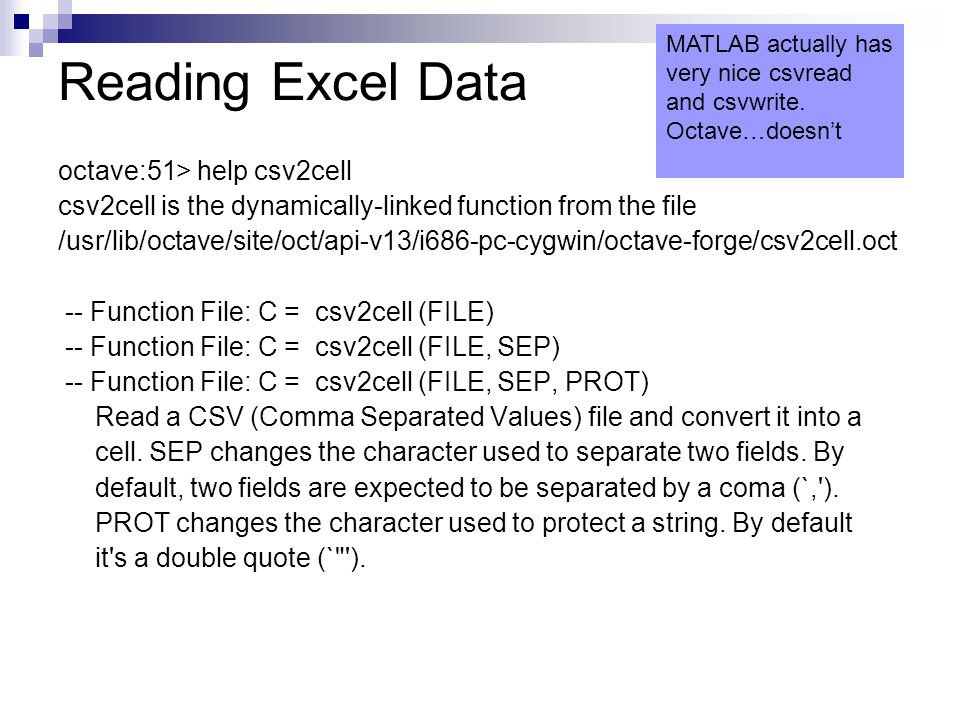The height and width of the screenshot is (720, 960).
Task: Click the 'SEP changes the character' line
Action: [470, 452]
